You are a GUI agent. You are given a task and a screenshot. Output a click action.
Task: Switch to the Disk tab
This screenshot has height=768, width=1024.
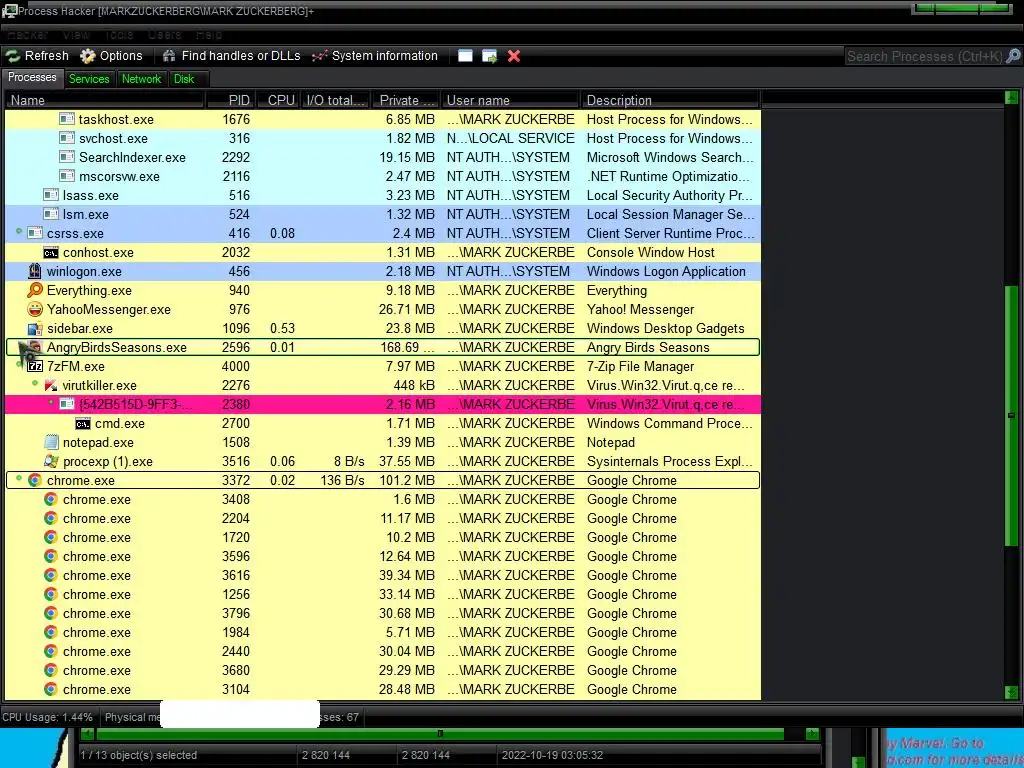pos(184,79)
